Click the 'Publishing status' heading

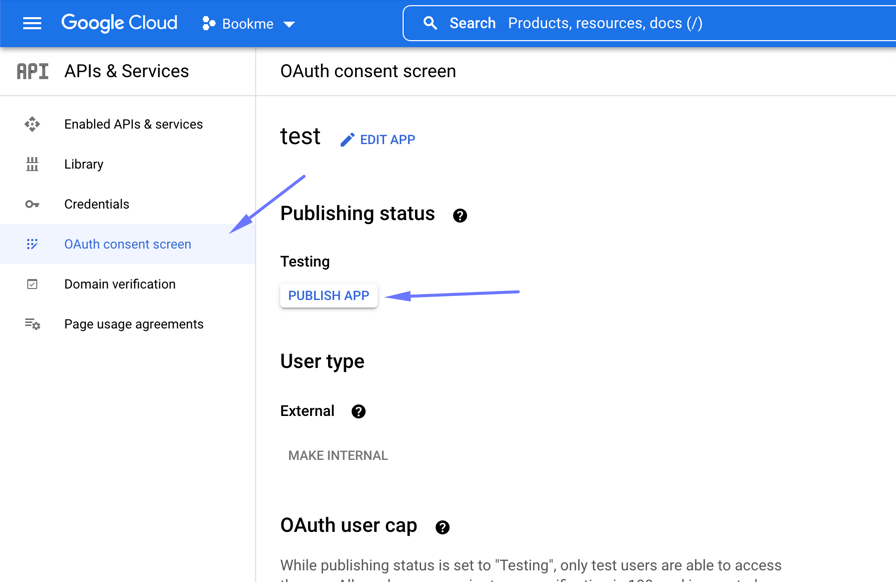coord(357,213)
